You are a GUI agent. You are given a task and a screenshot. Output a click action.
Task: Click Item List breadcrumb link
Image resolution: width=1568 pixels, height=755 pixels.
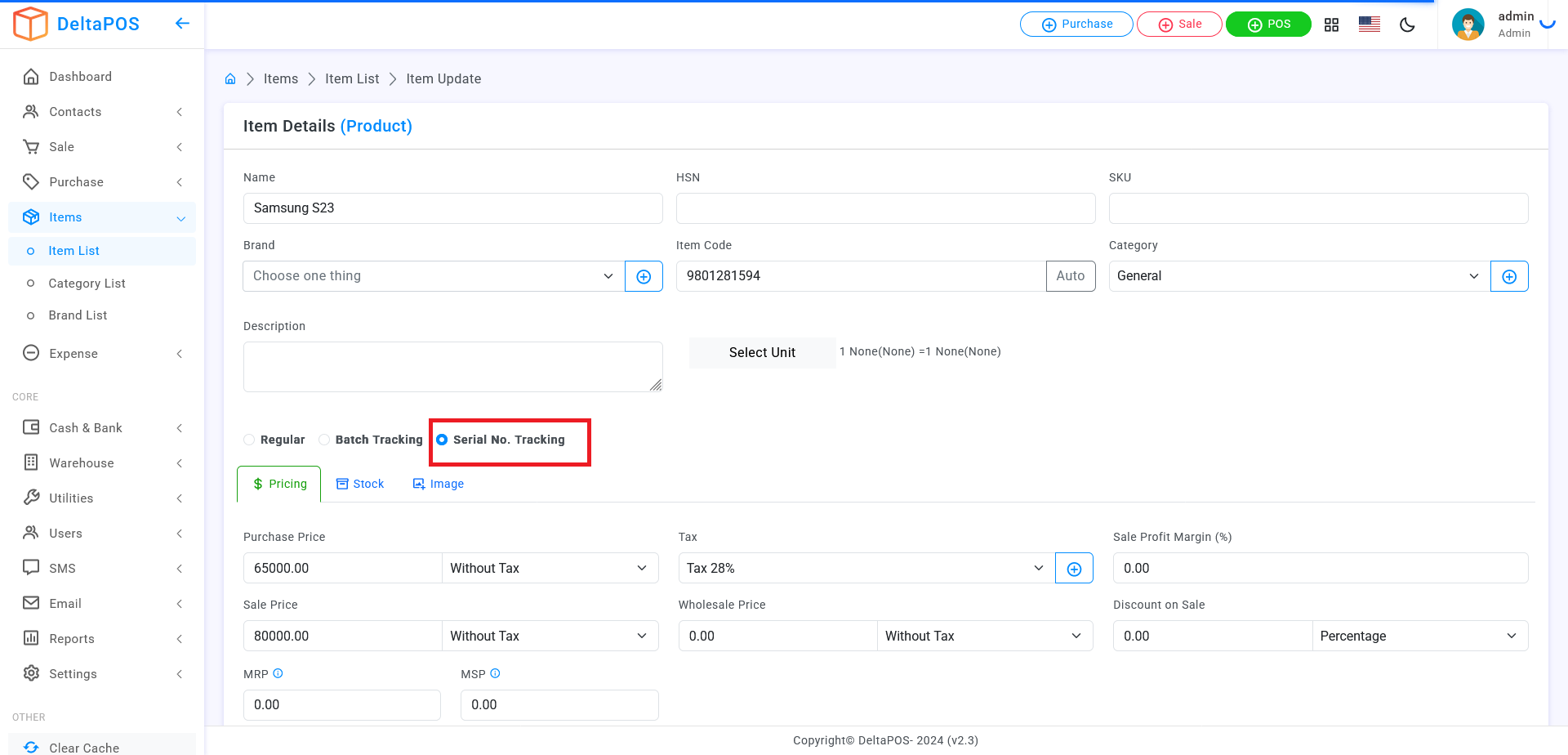click(352, 79)
